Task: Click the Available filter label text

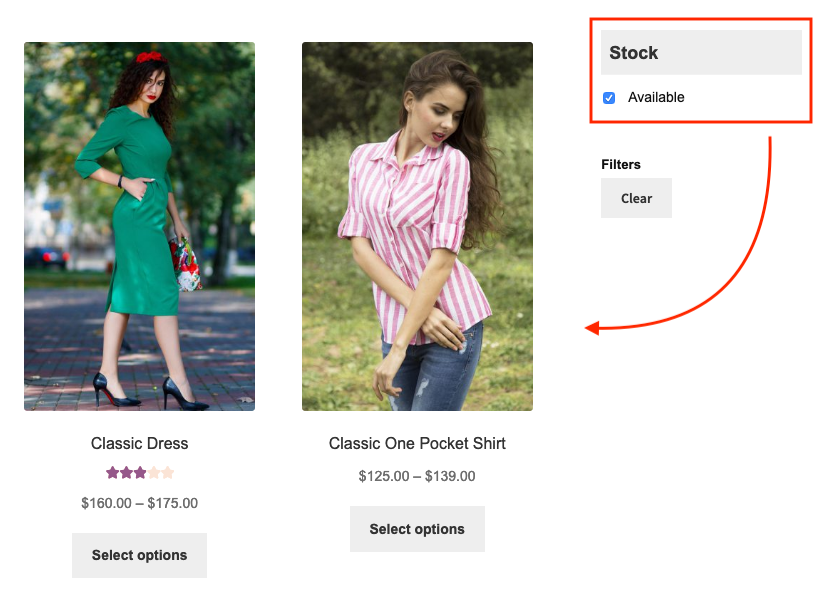Action: [656, 97]
